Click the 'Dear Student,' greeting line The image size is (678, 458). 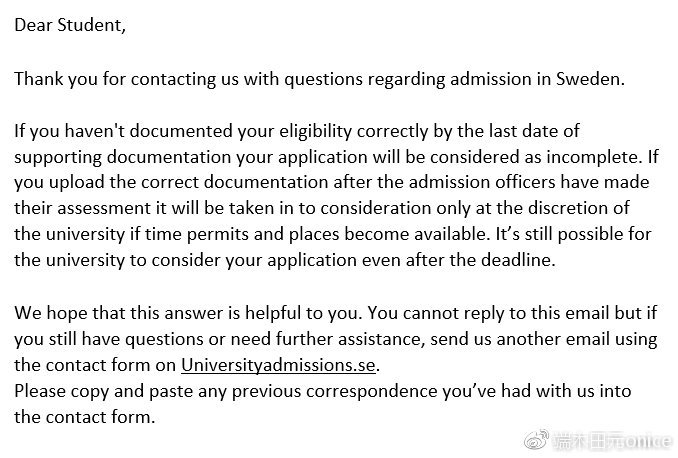70,25
